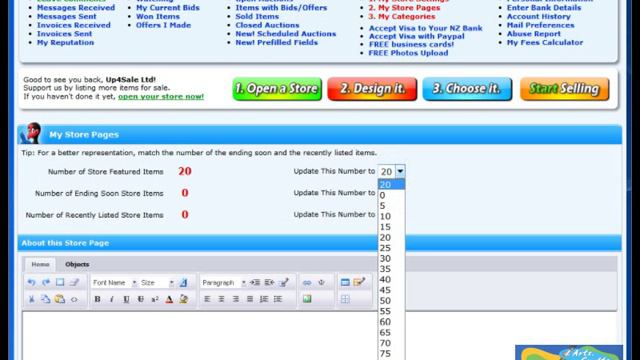Insert a bulleted list
Viewport: 640px width, 360px height.
tap(278, 299)
